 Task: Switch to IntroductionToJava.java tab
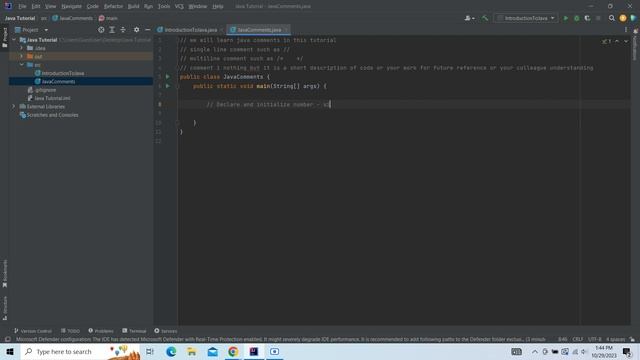point(190,30)
